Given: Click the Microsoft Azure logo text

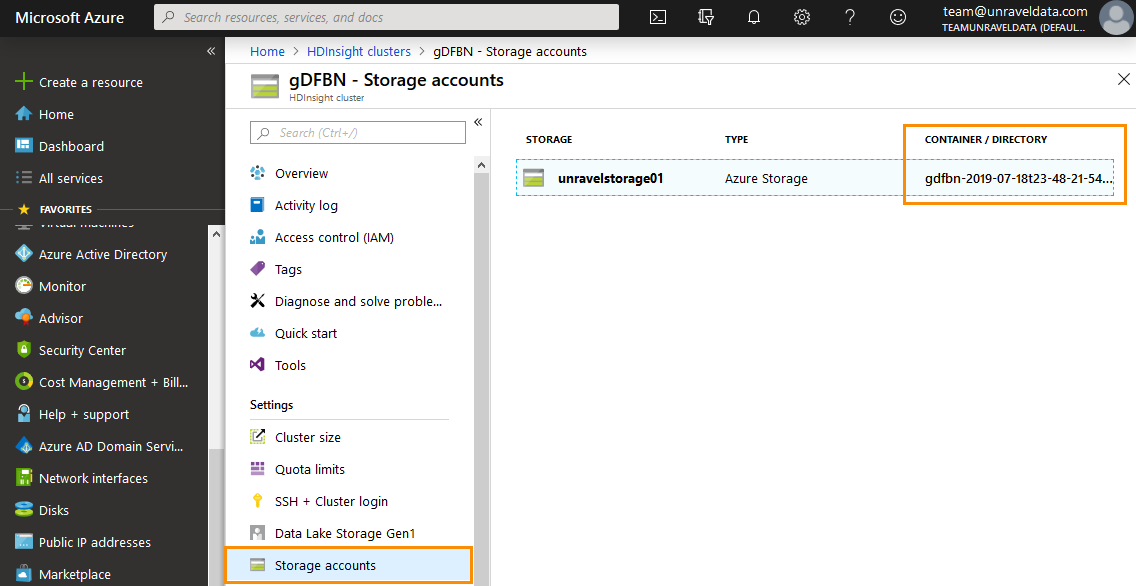Looking at the screenshot, I should 70,17.
